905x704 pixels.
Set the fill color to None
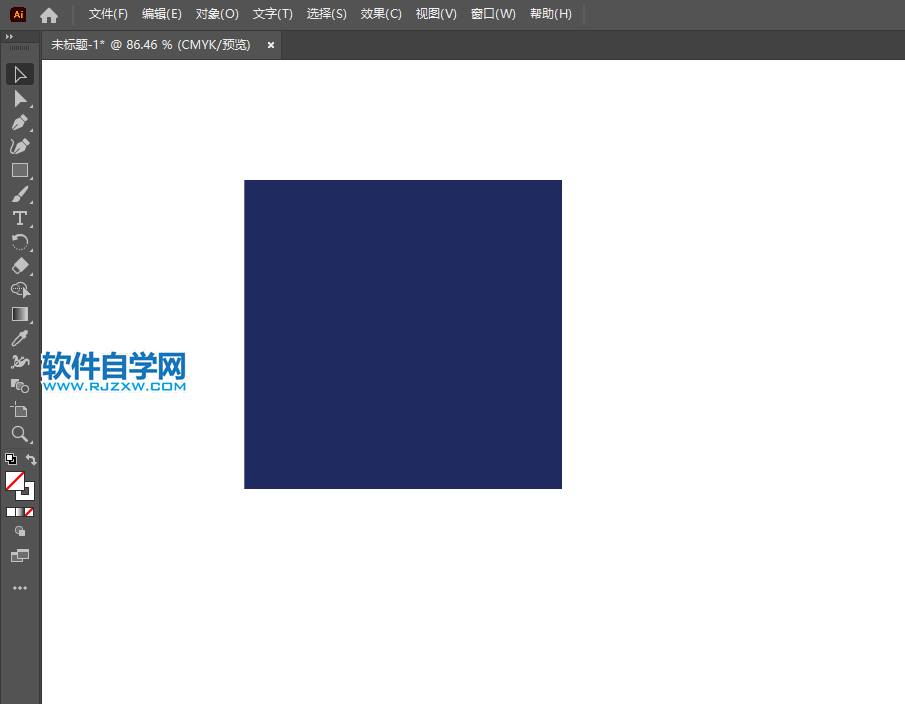(31, 511)
